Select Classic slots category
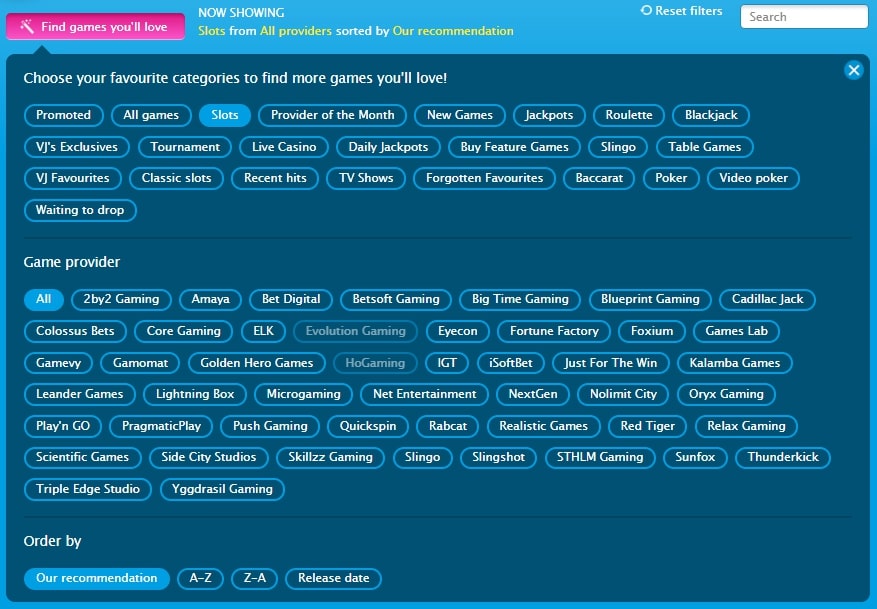 (177, 178)
